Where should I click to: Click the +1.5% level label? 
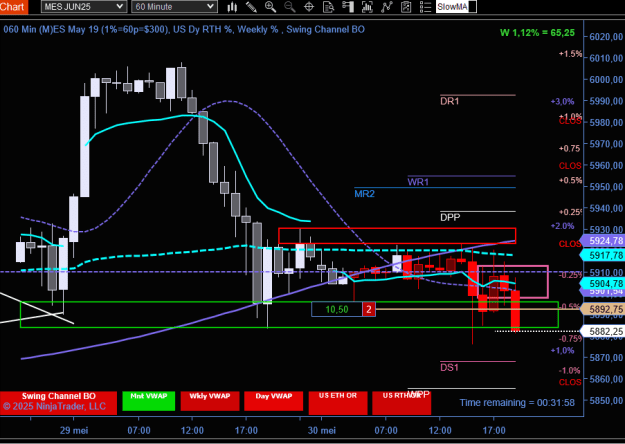(x=570, y=54)
